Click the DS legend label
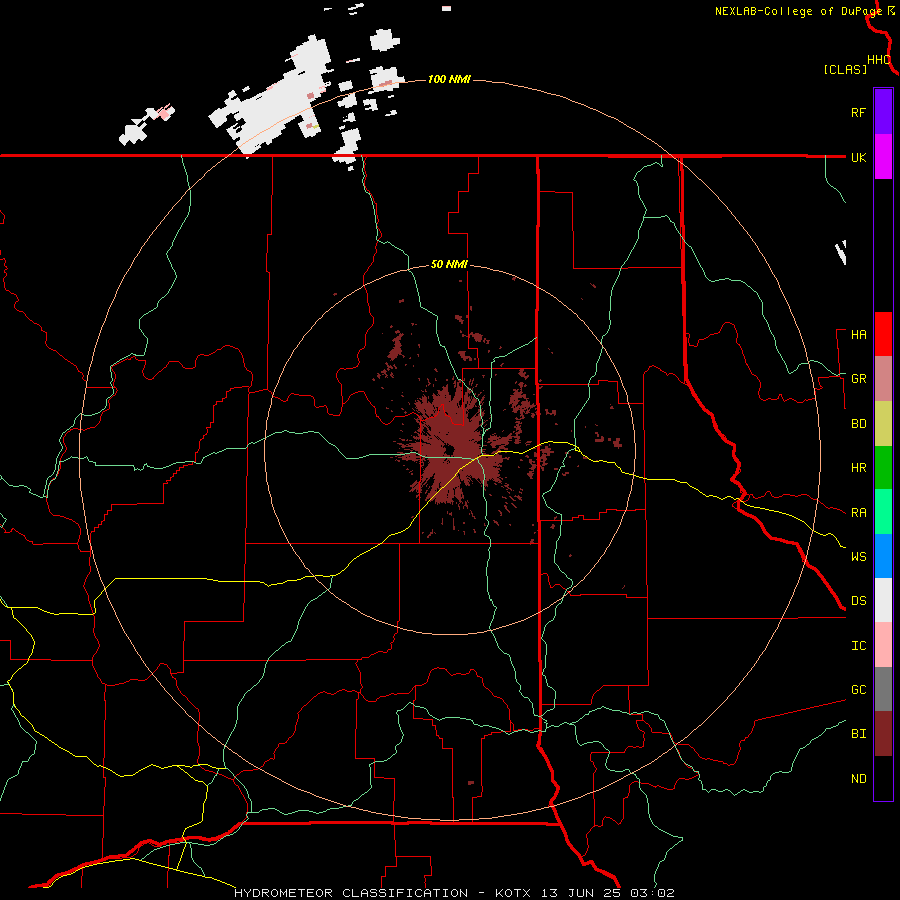900x900 pixels. point(858,601)
